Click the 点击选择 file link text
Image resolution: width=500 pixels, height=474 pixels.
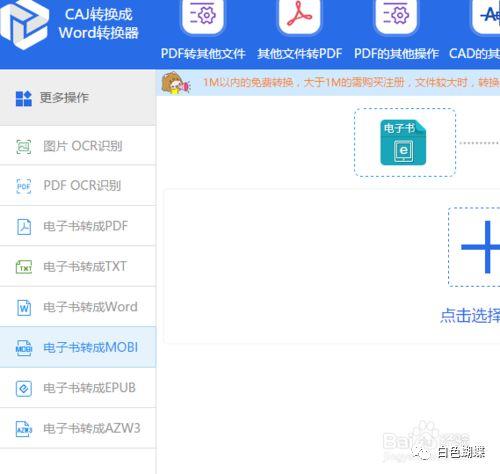470,315
